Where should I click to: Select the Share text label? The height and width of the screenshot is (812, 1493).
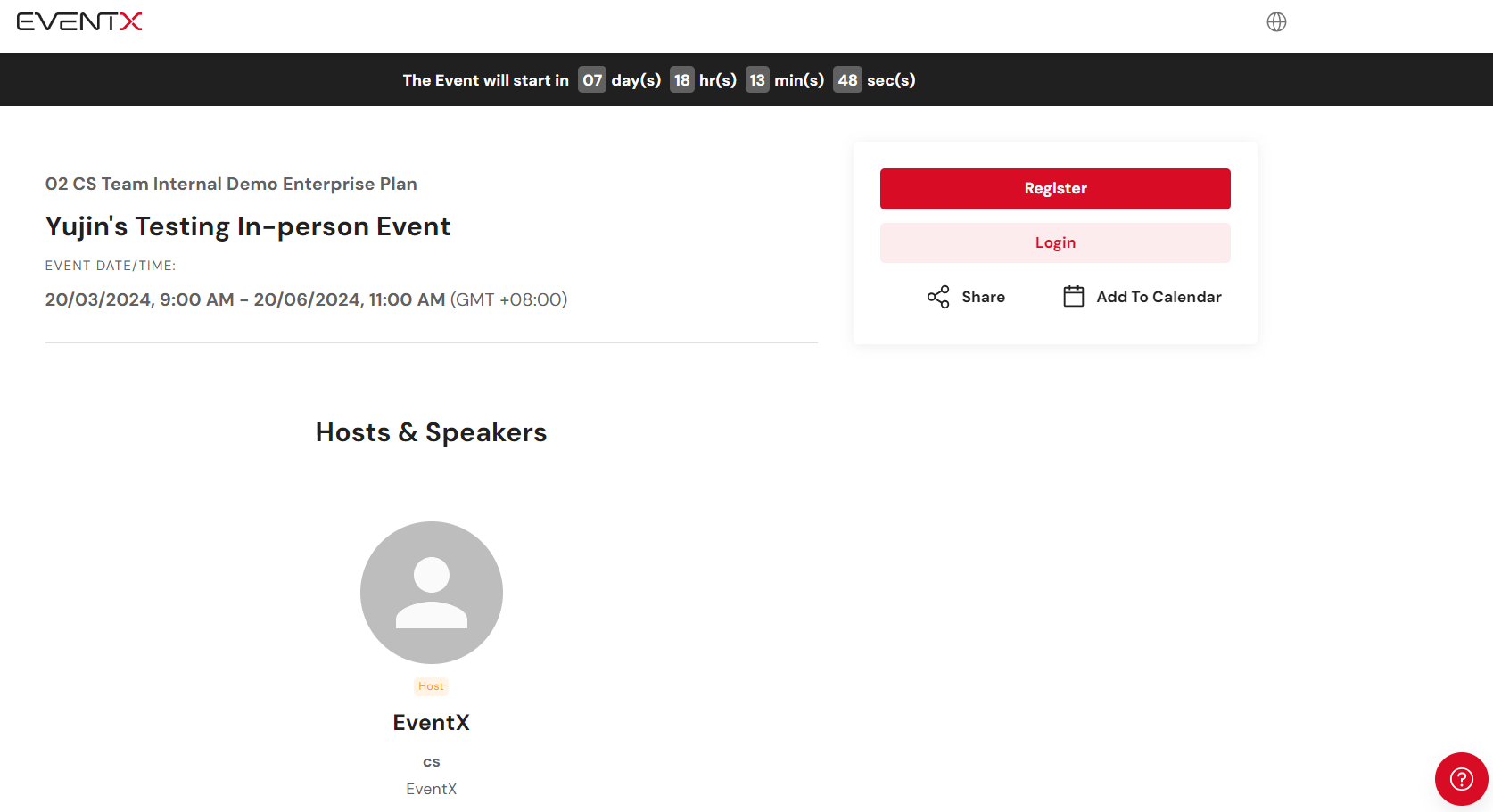point(983,297)
